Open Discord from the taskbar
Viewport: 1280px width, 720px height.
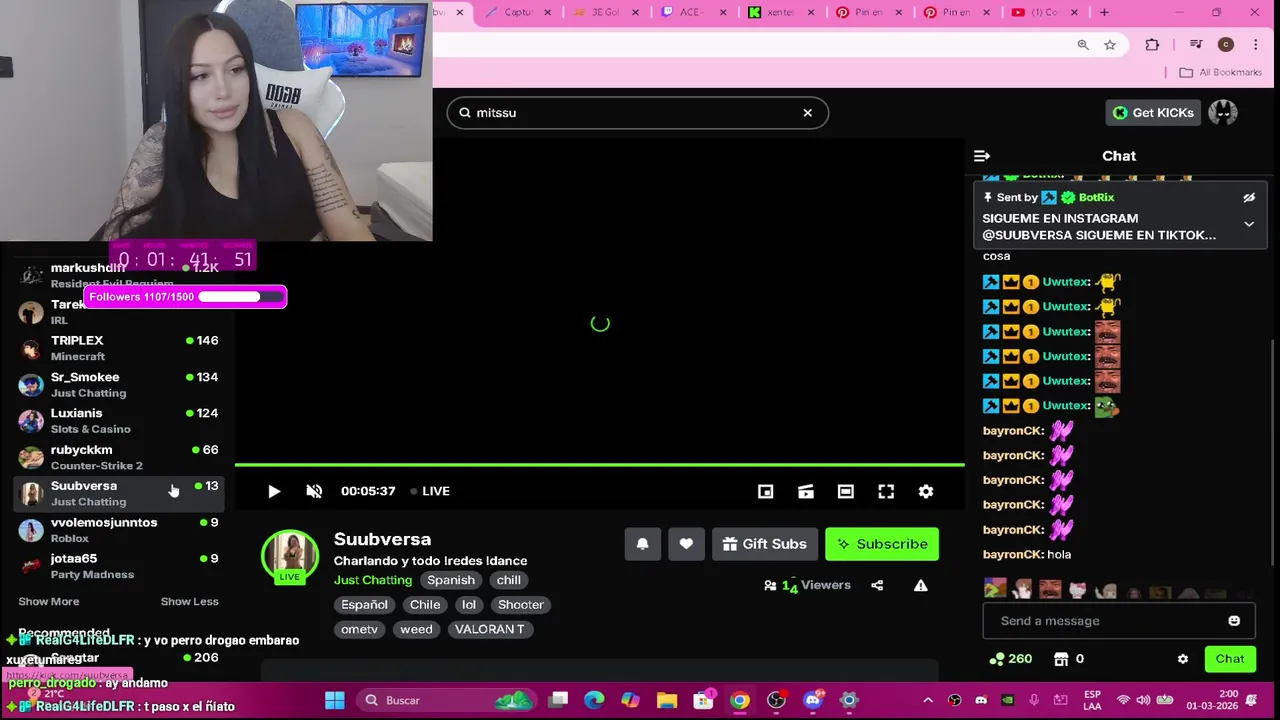[812, 700]
